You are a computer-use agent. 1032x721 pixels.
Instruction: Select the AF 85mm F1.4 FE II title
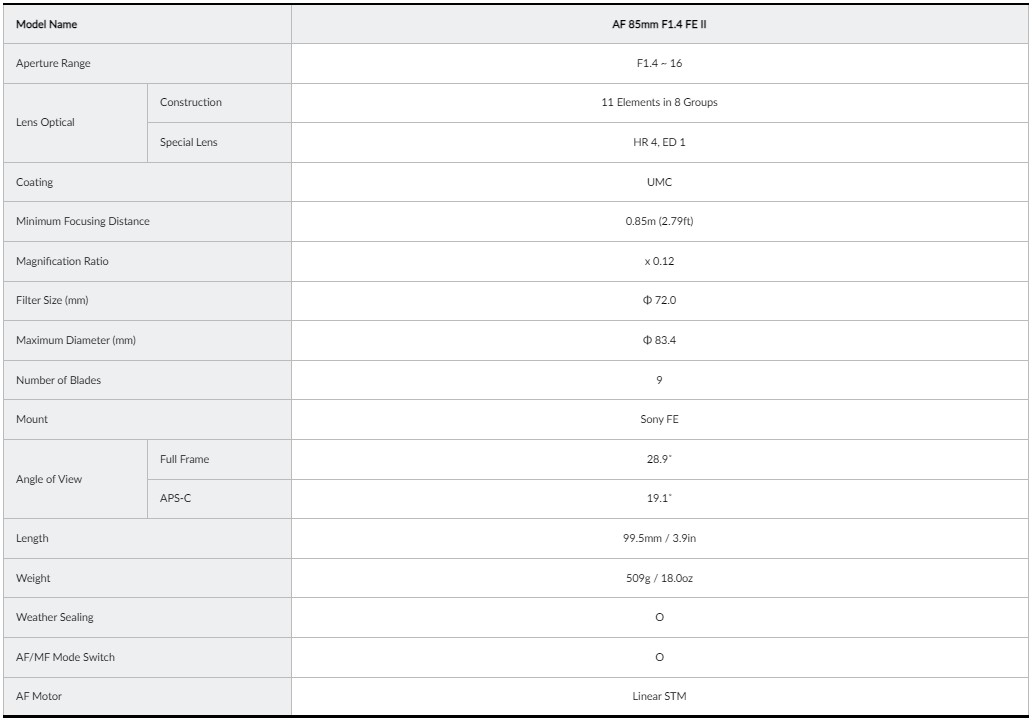659,24
